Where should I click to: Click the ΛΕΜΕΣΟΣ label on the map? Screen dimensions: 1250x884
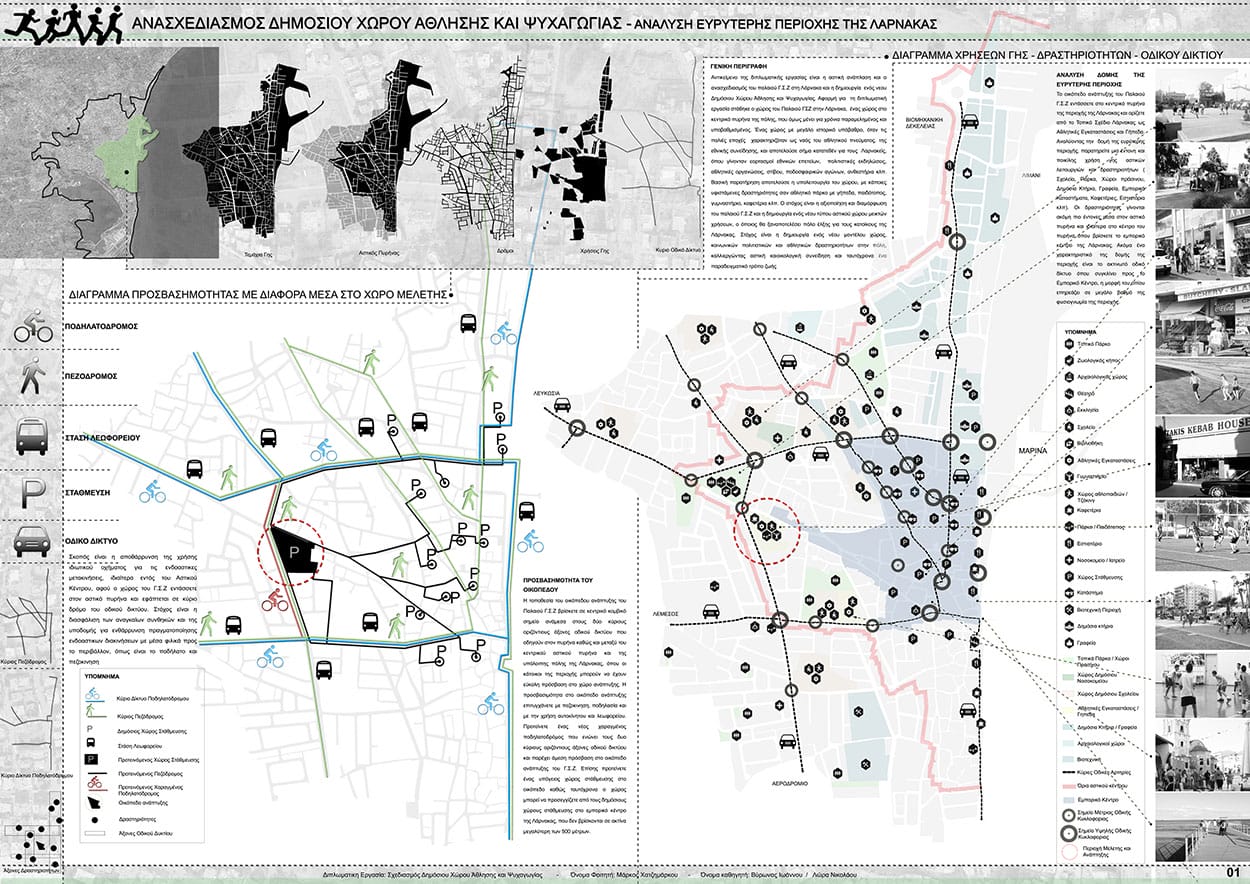[667, 614]
